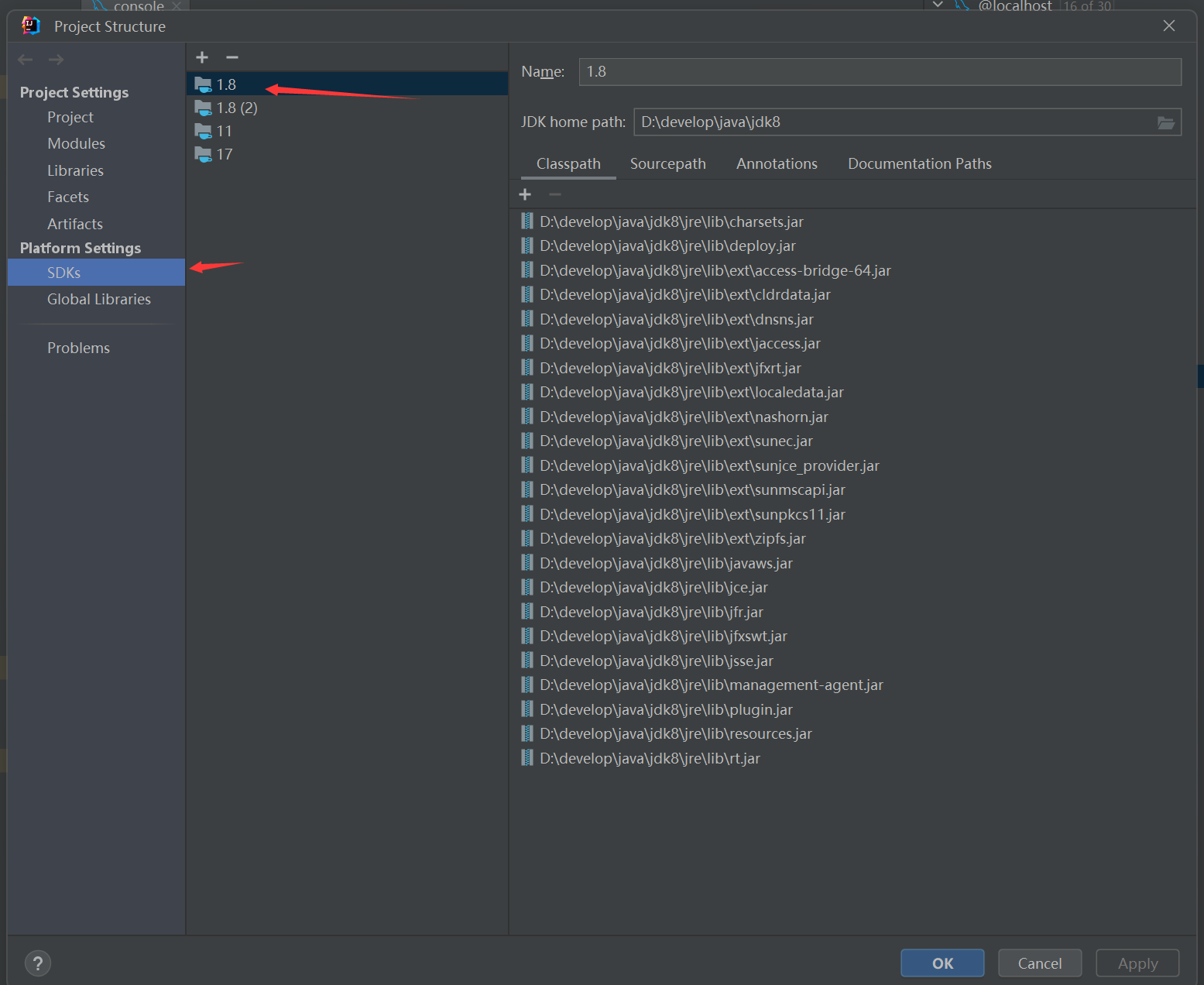Add a new SDK with the plus icon
This screenshot has height=985, width=1204.
(202, 57)
